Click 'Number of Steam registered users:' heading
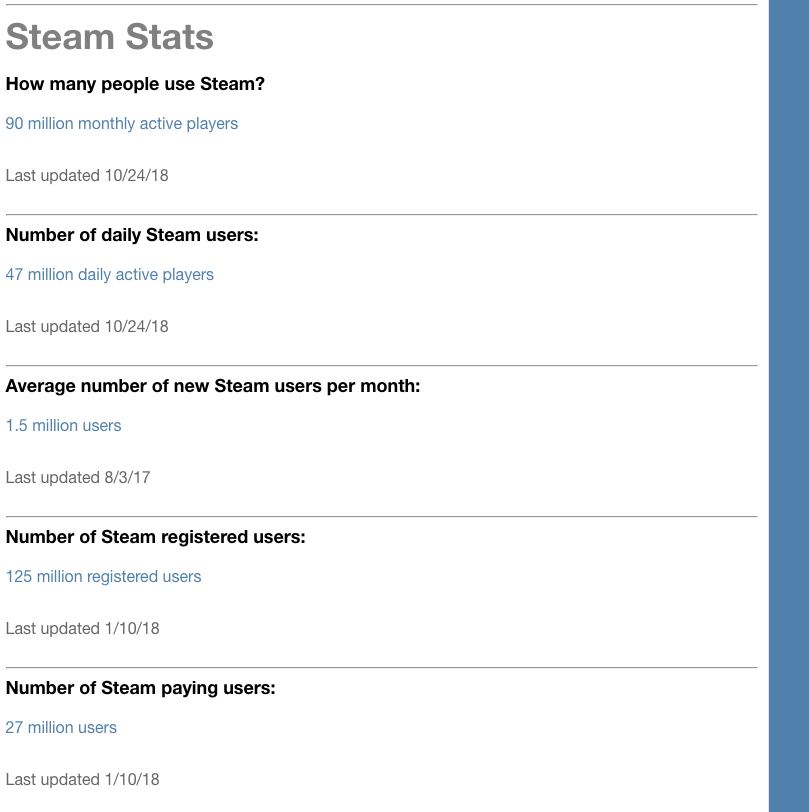 [155, 537]
